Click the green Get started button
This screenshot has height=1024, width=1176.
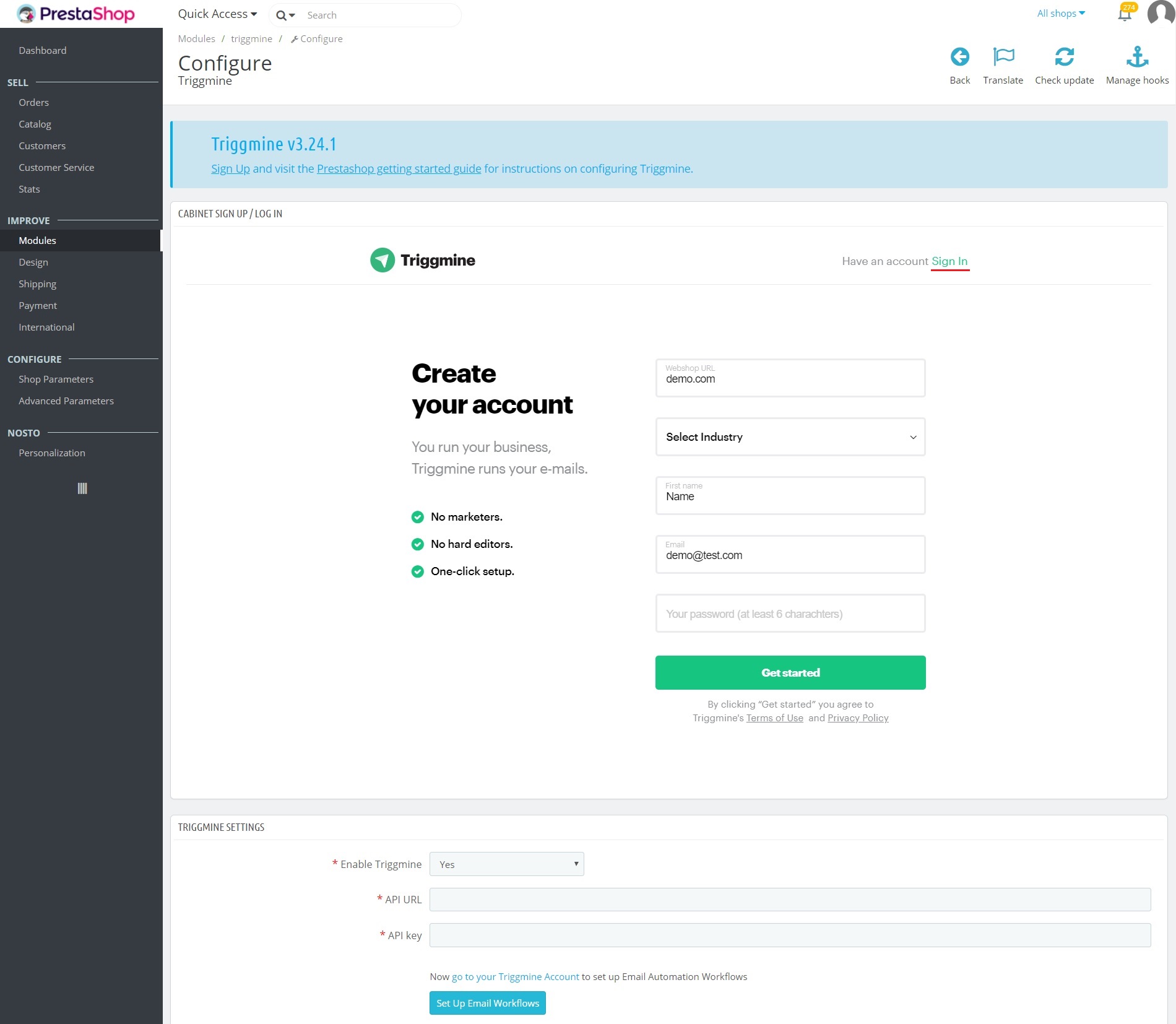[x=790, y=672]
